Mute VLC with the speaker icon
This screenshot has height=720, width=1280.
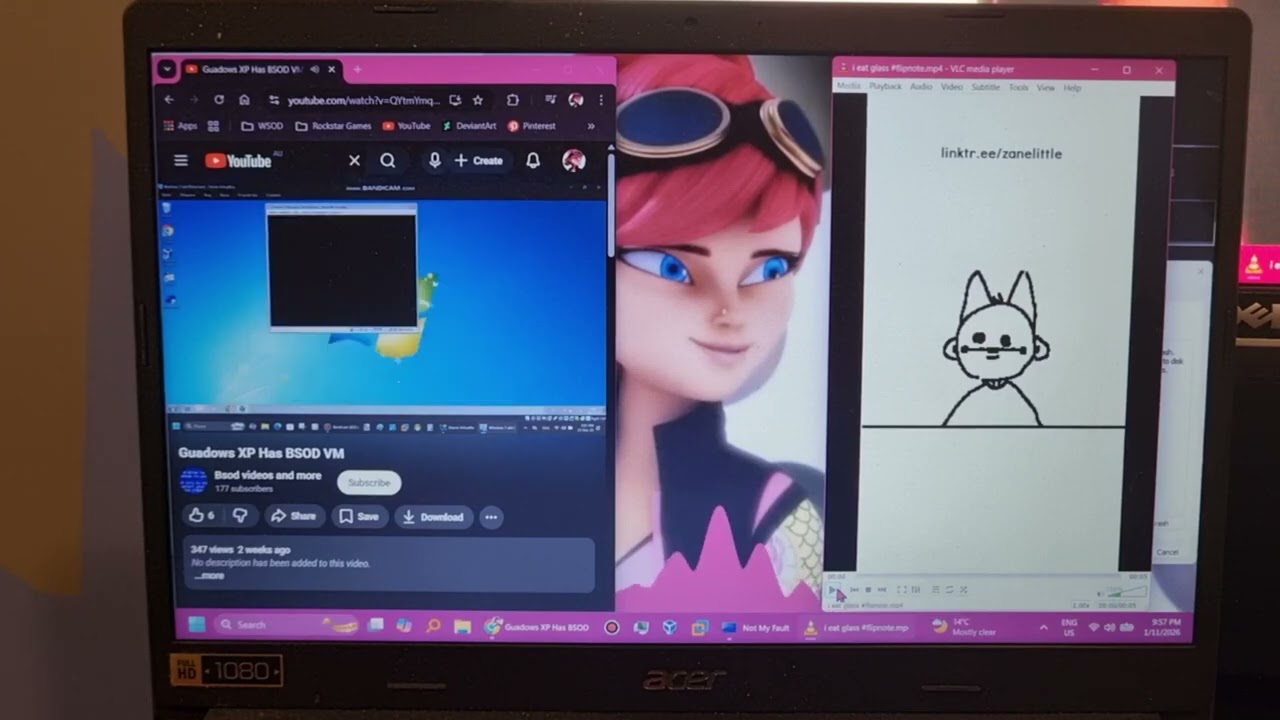click(x=1100, y=594)
